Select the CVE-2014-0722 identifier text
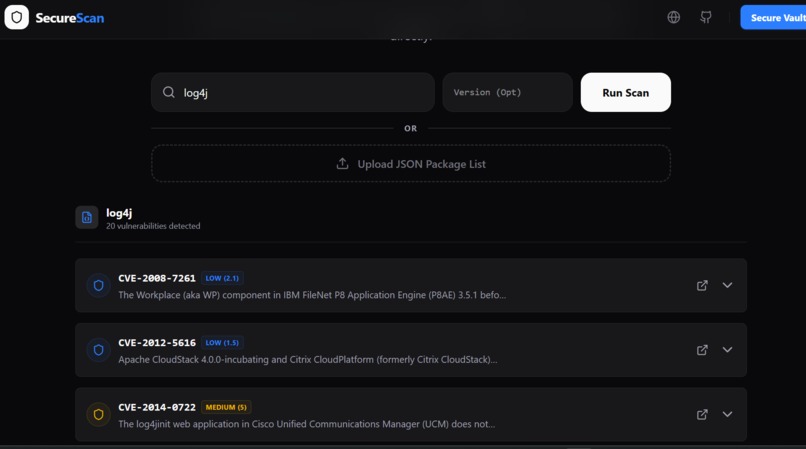Image resolution: width=806 pixels, height=449 pixels. (x=157, y=407)
